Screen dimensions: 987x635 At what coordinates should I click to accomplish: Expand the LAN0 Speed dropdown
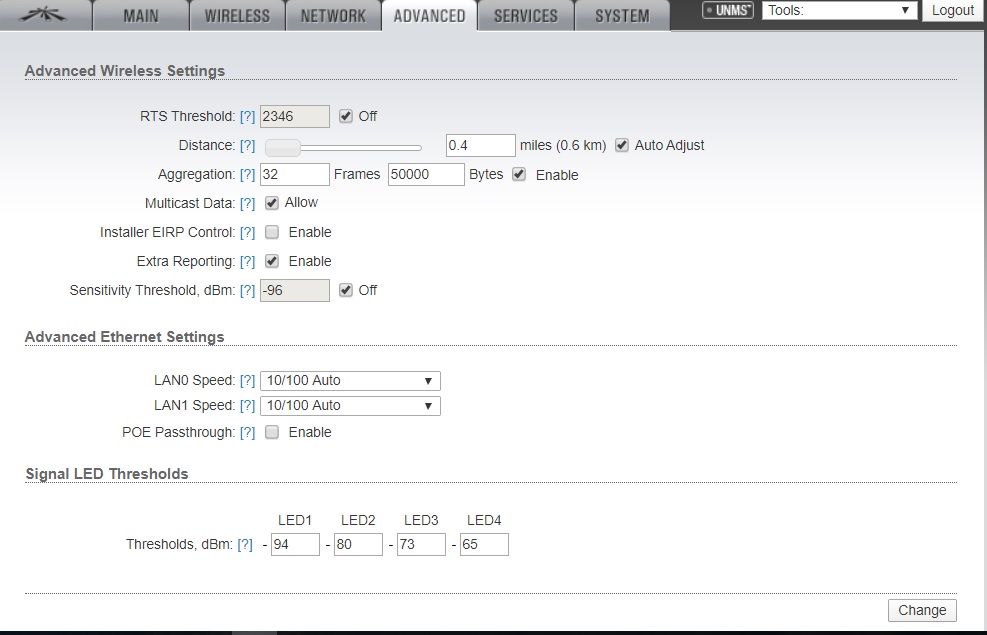tap(350, 381)
